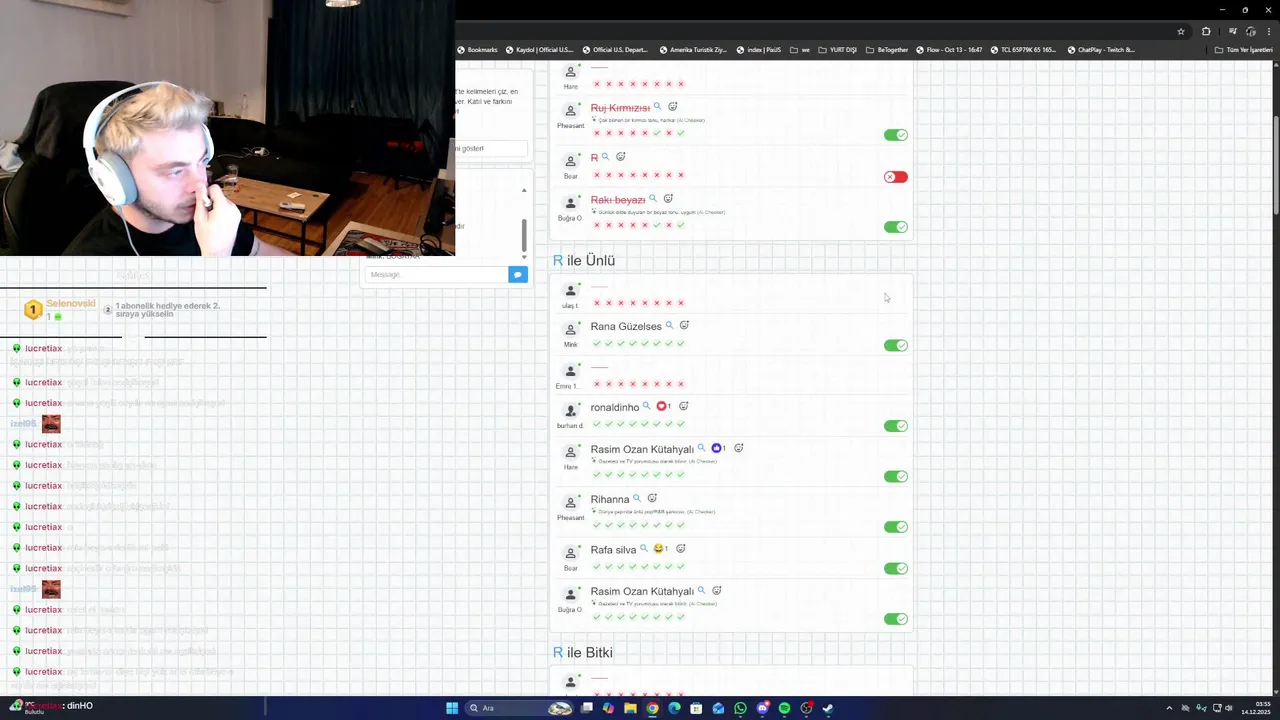The height and width of the screenshot is (720, 1280).
Task: Click the chat Message input field
Action: (436, 274)
